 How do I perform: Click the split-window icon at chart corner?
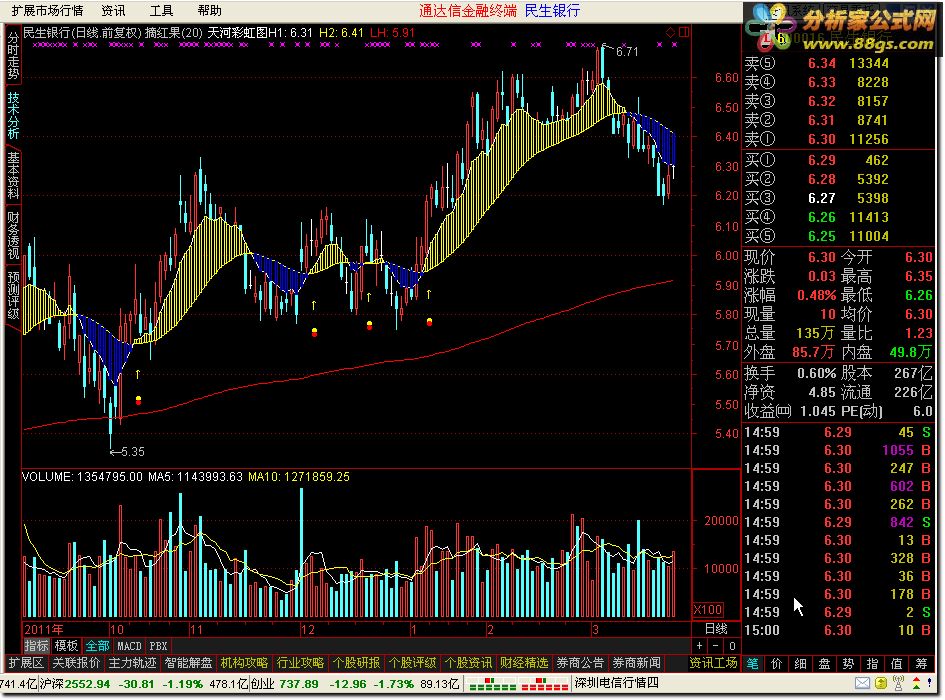click(x=684, y=32)
